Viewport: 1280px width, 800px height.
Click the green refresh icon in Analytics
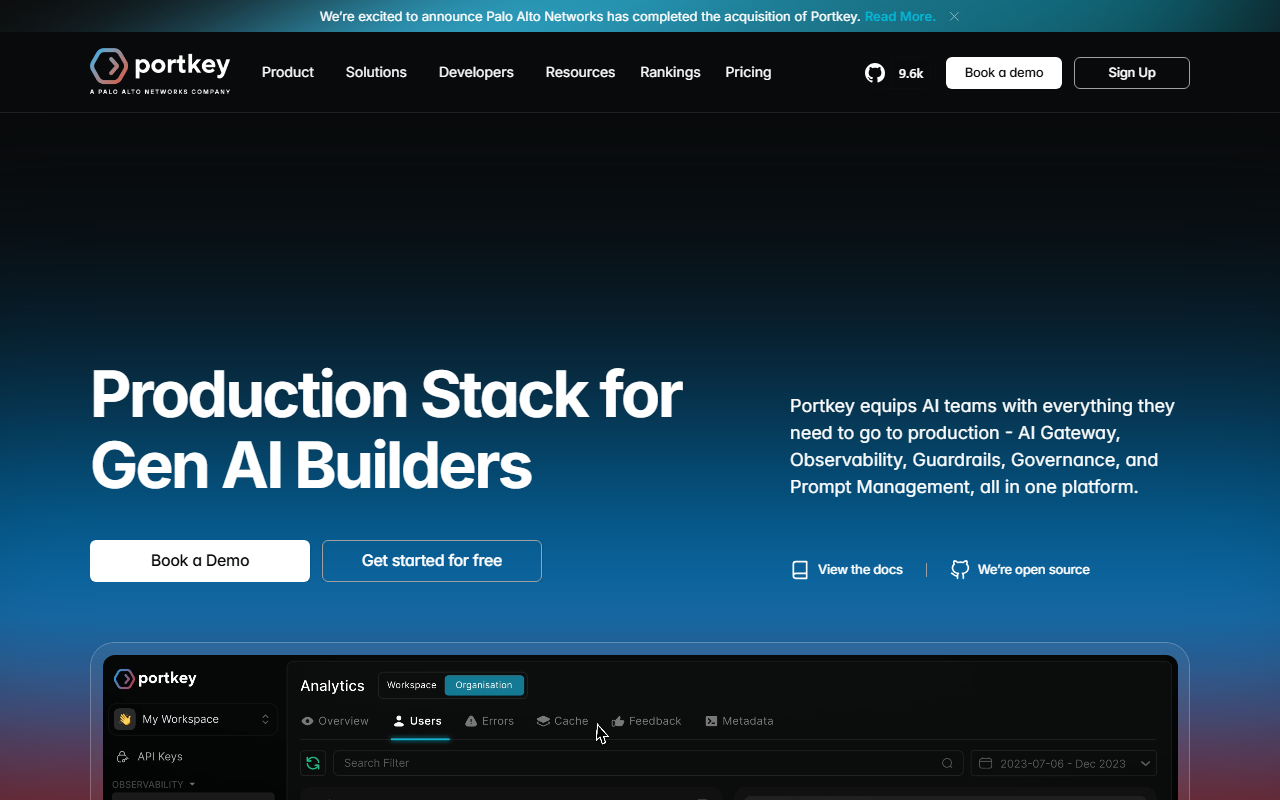[x=313, y=763]
